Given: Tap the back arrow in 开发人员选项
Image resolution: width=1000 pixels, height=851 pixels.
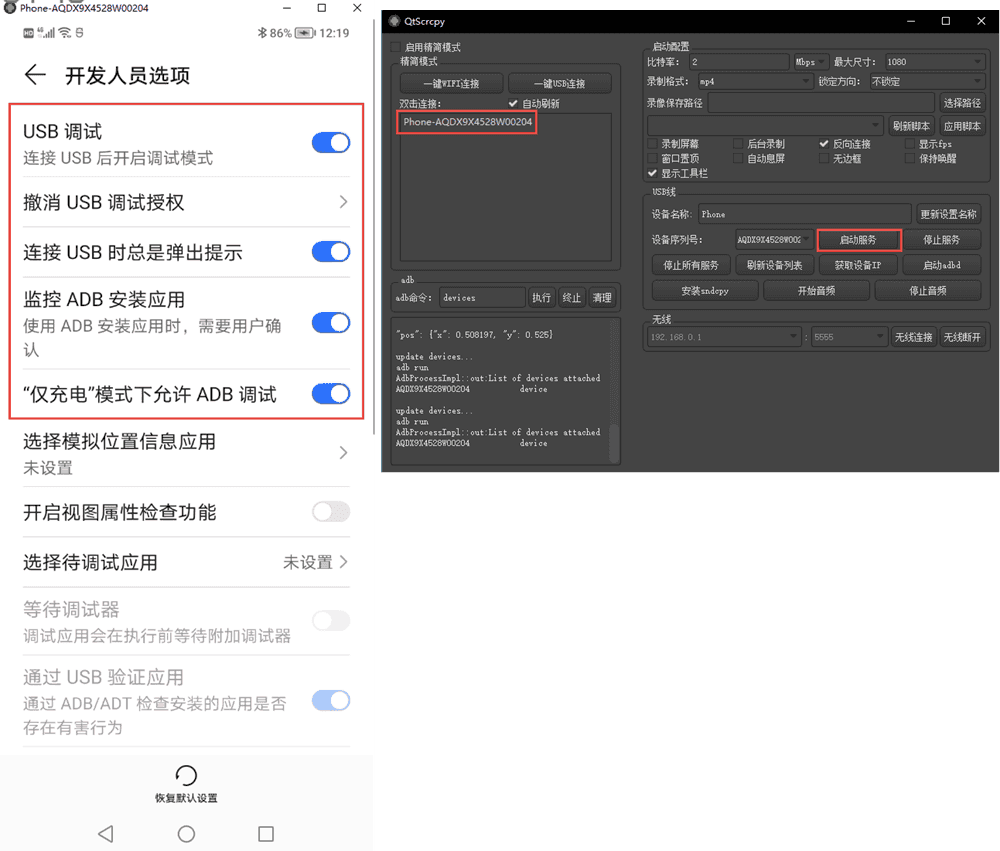Looking at the screenshot, I should click(36, 75).
